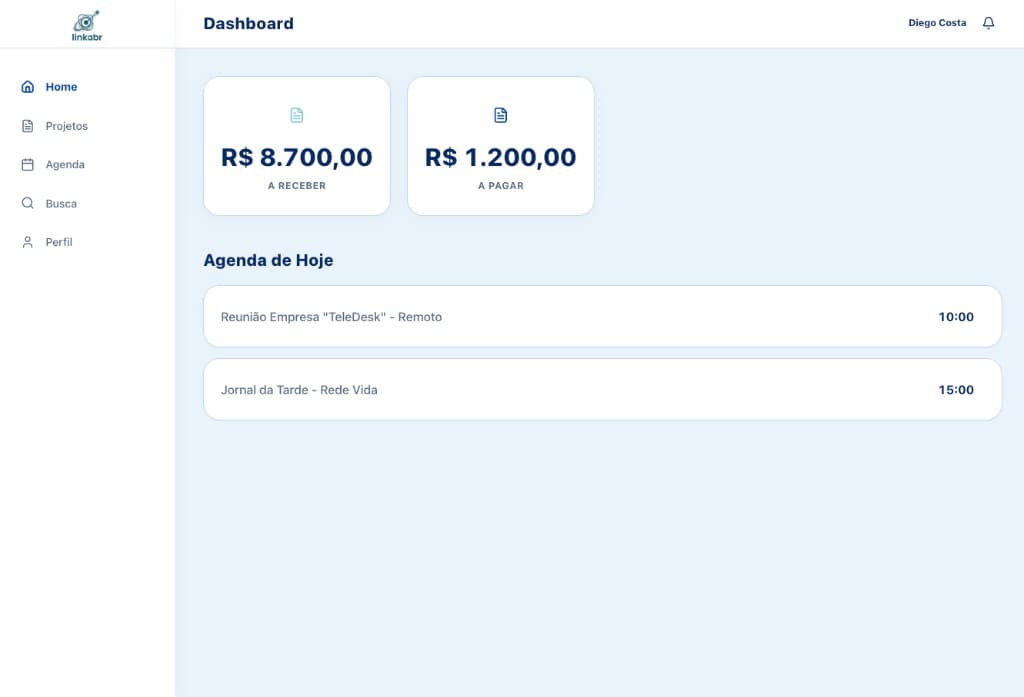The image size is (1024, 697).
Task: Select the TeleDesk remote meeting entry
Action: pyautogui.click(x=602, y=316)
